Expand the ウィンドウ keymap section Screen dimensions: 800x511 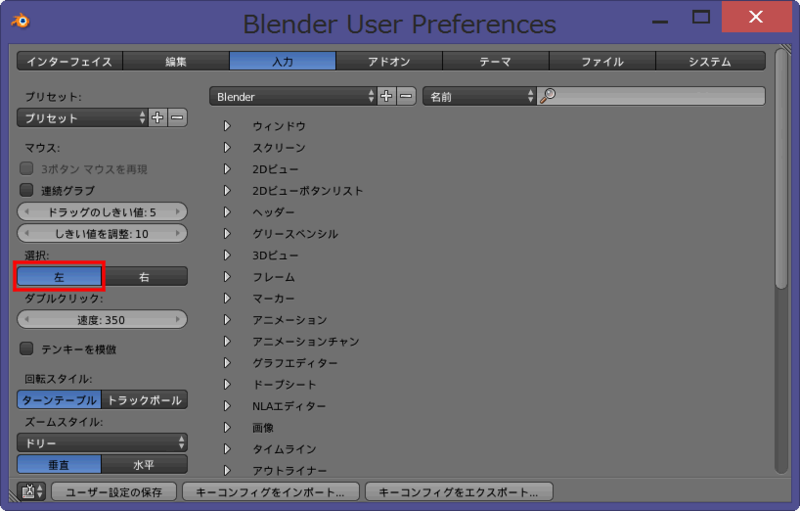coord(227,126)
